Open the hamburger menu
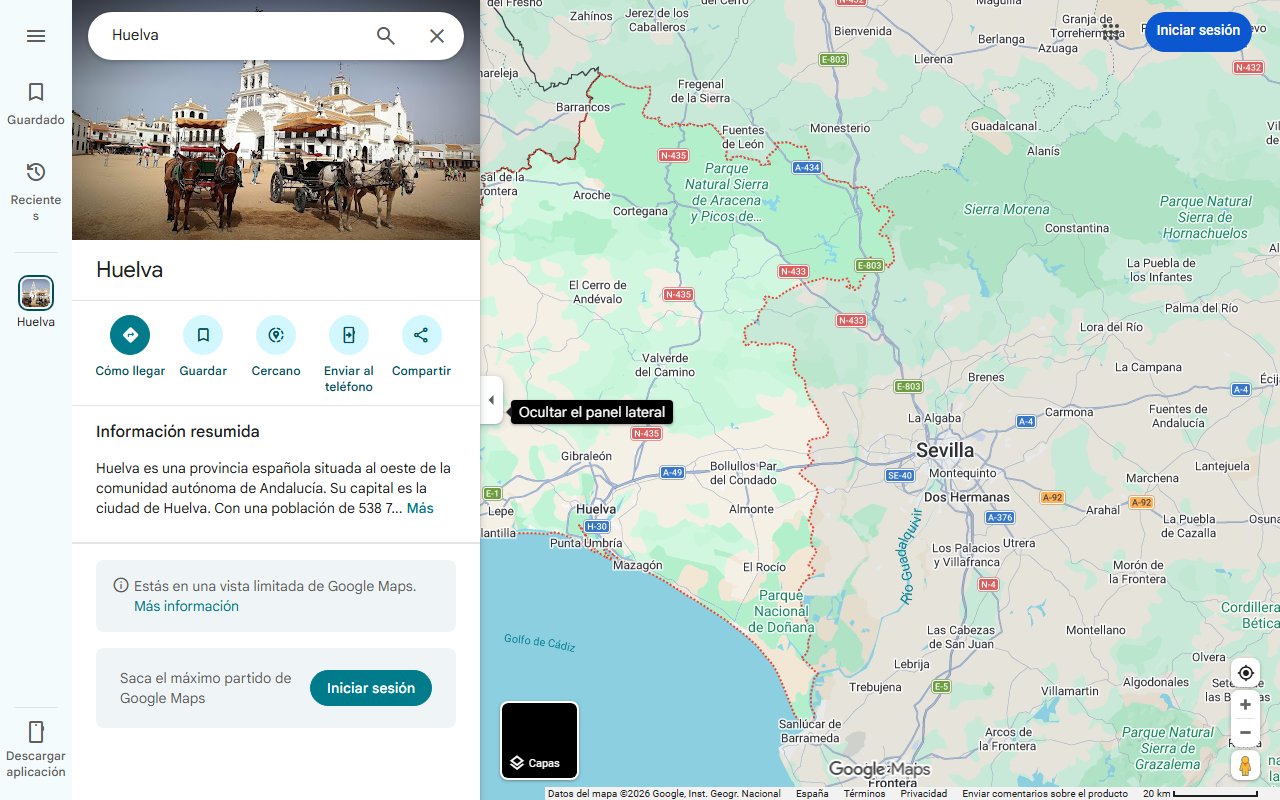The image size is (1280, 800). point(36,36)
